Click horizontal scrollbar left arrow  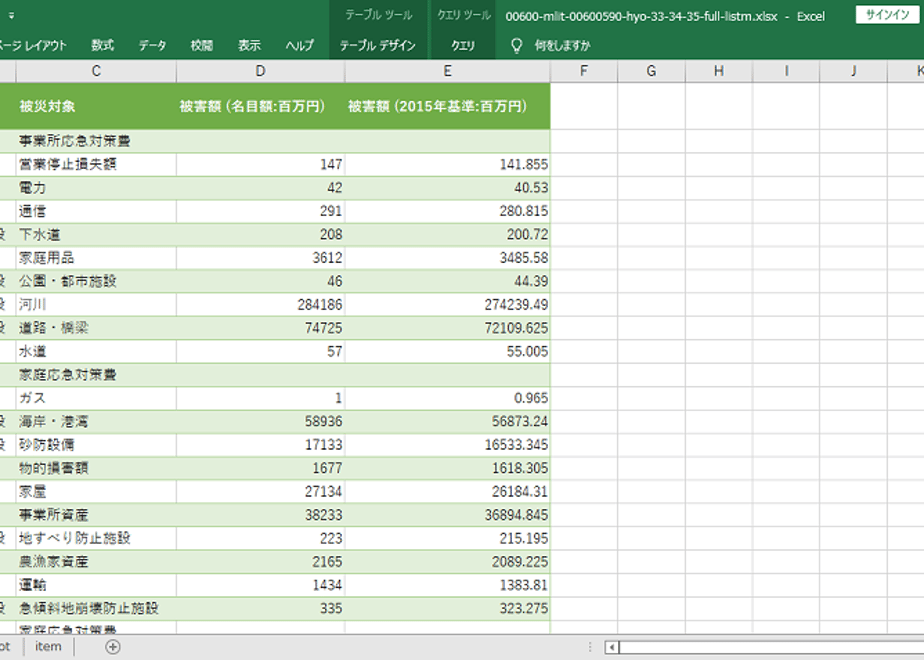click(x=612, y=647)
